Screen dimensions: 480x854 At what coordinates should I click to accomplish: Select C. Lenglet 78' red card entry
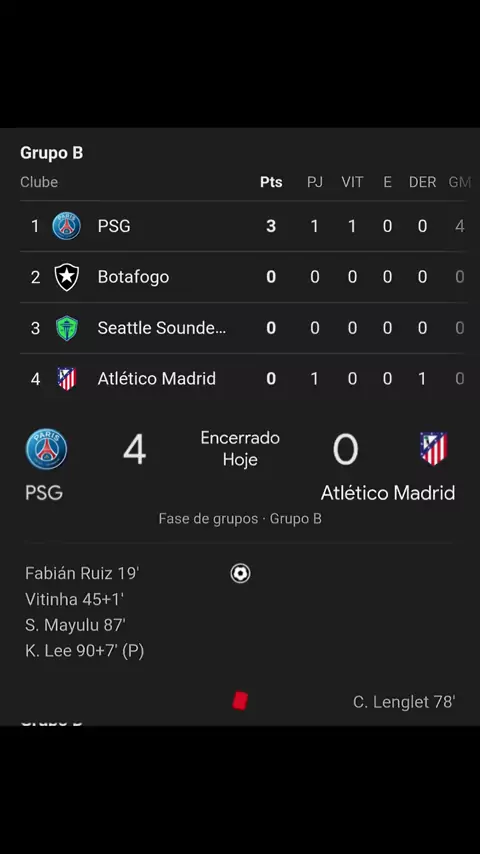(404, 702)
